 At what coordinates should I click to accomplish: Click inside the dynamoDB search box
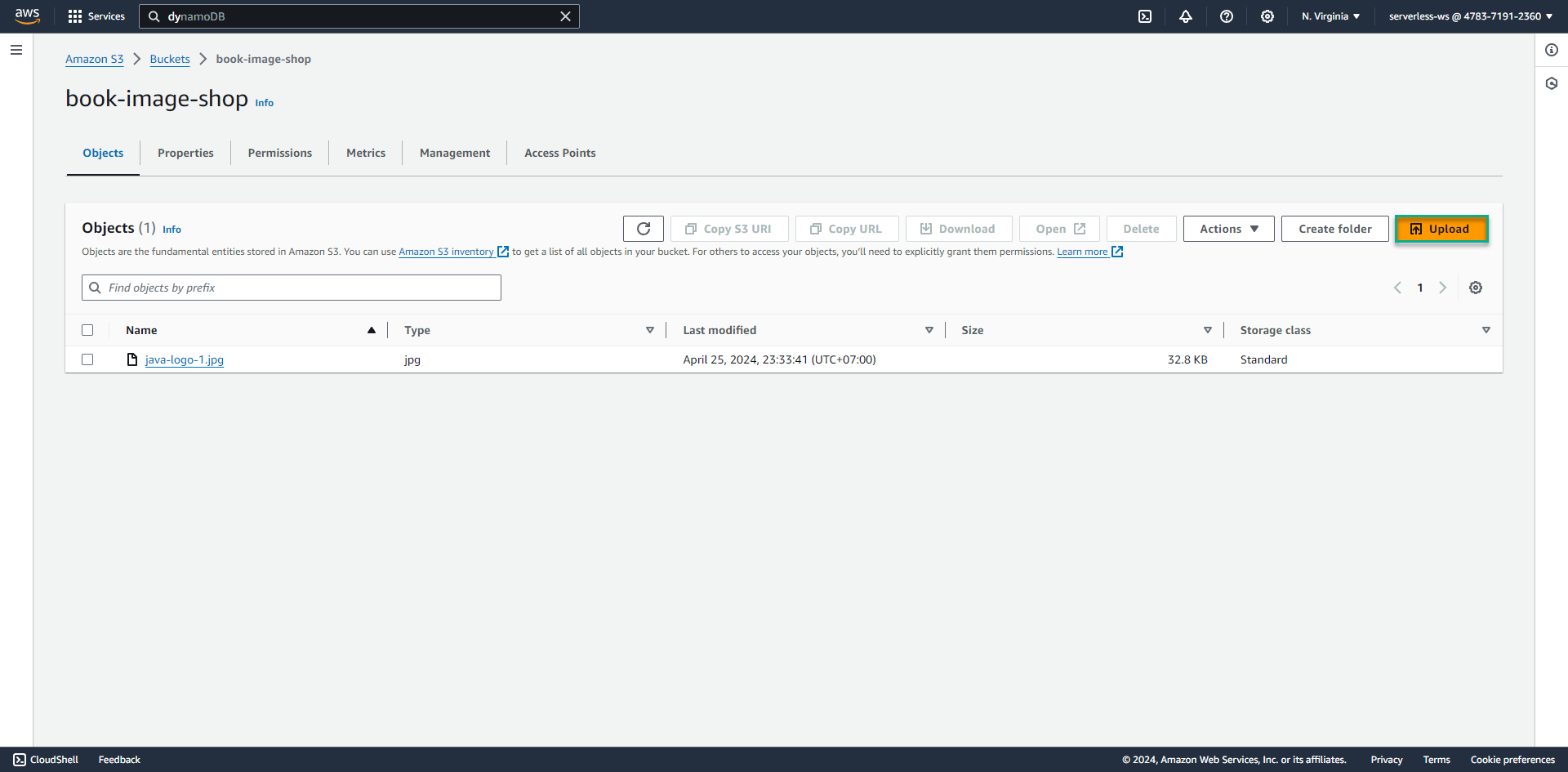point(359,16)
